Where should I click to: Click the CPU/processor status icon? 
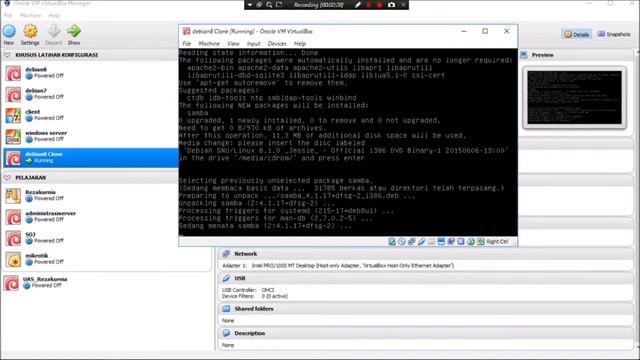(461, 242)
